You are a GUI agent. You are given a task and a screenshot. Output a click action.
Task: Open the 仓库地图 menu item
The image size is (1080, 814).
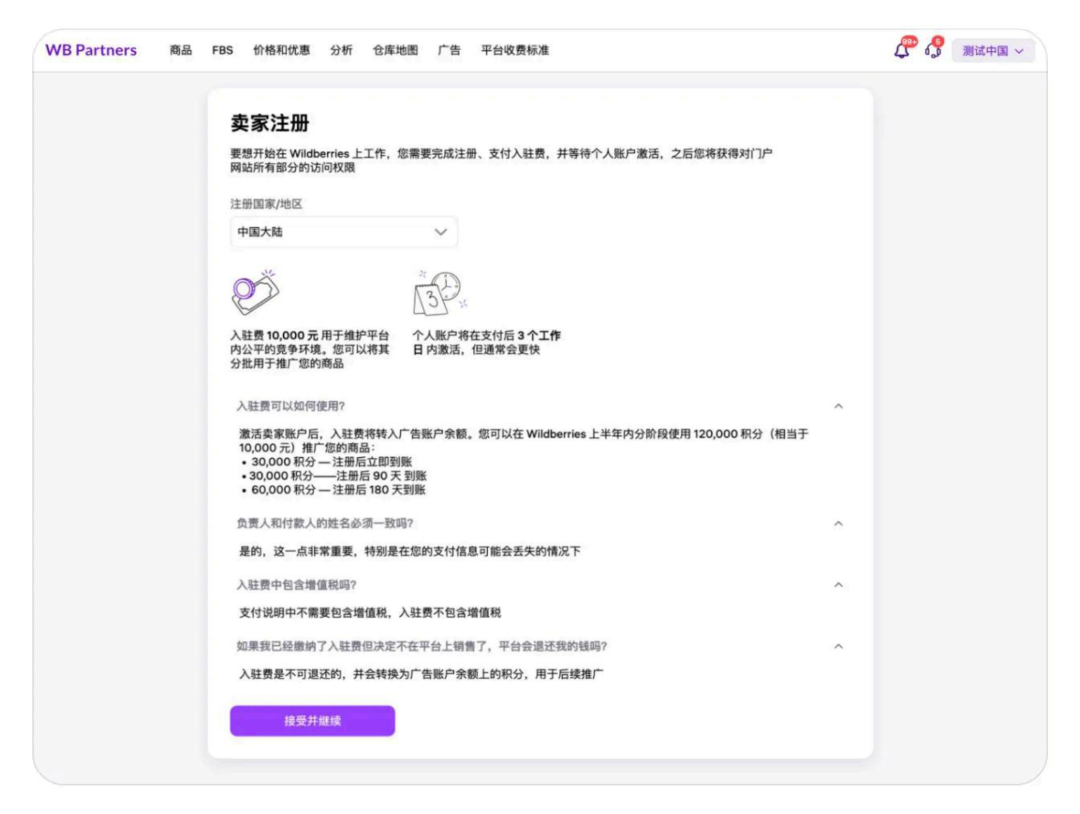395,50
